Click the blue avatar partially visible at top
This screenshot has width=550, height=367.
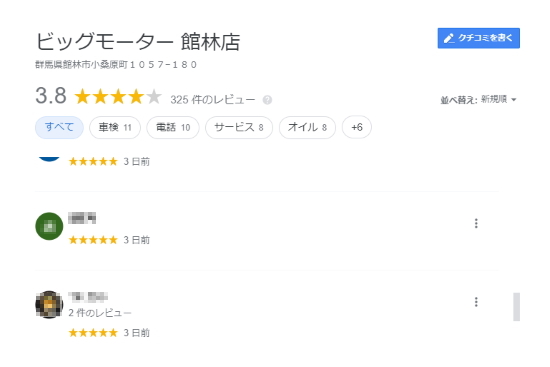49,159
